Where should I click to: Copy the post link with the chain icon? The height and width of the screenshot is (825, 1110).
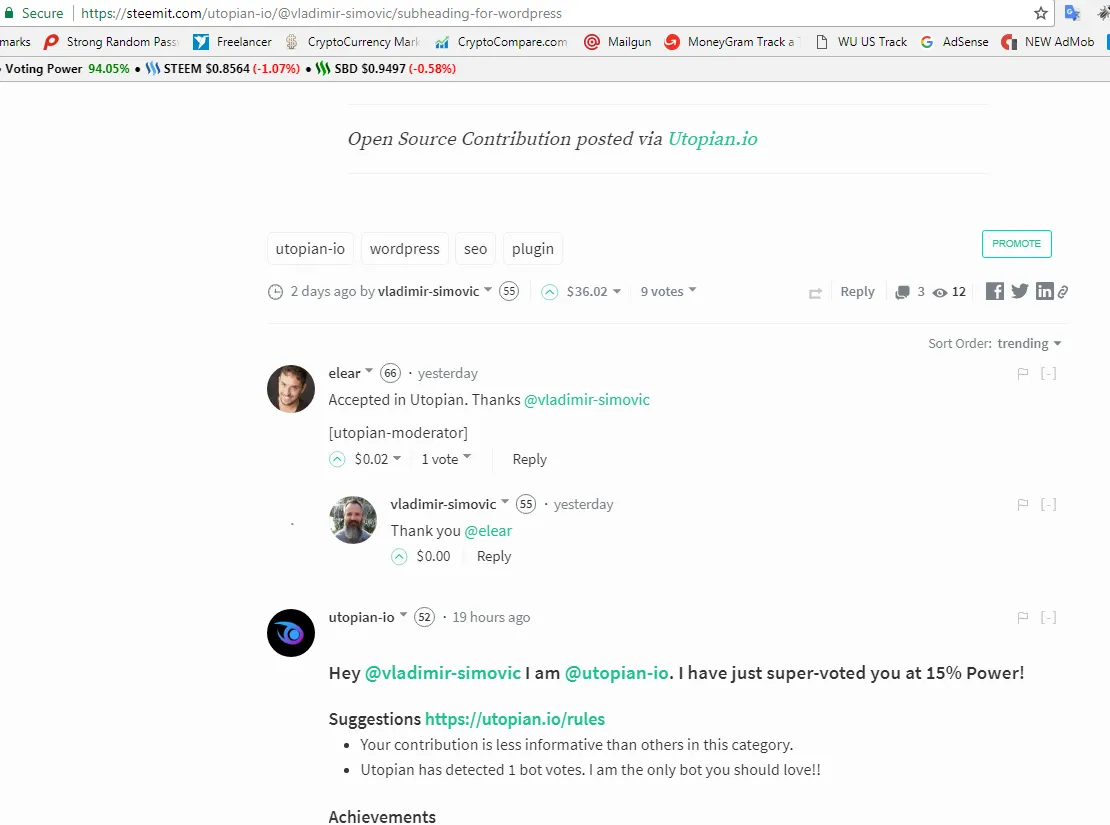[x=1063, y=291]
